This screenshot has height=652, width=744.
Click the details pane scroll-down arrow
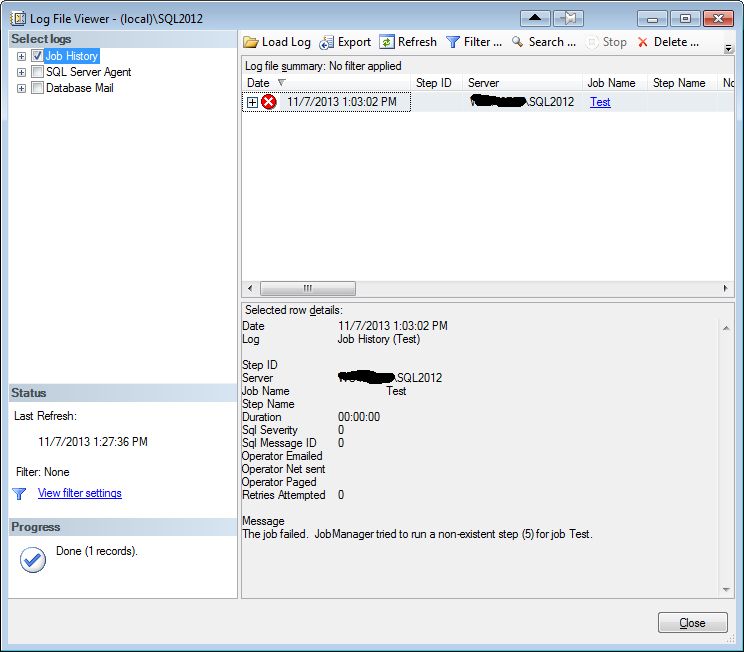pyautogui.click(x=726, y=589)
